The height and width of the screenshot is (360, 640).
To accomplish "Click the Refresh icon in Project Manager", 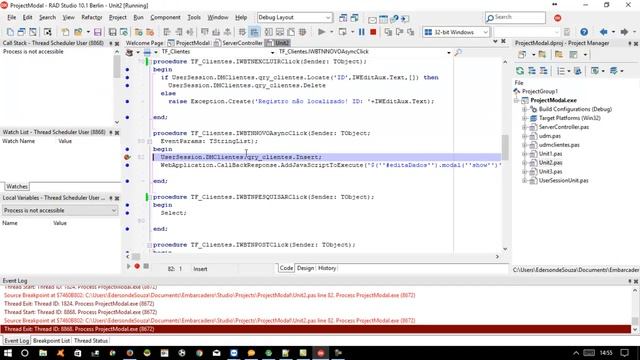I will coord(520,71).
